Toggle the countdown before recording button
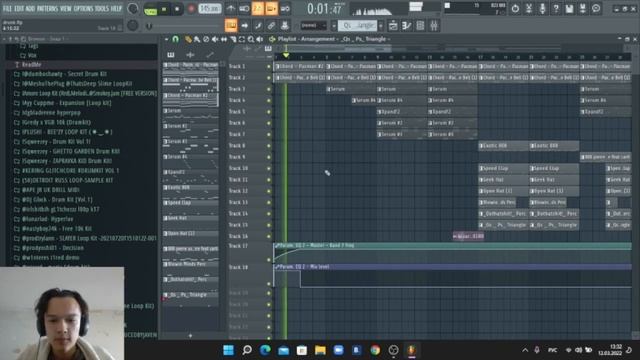Viewport: 640px width, 360px height. click(258, 9)
